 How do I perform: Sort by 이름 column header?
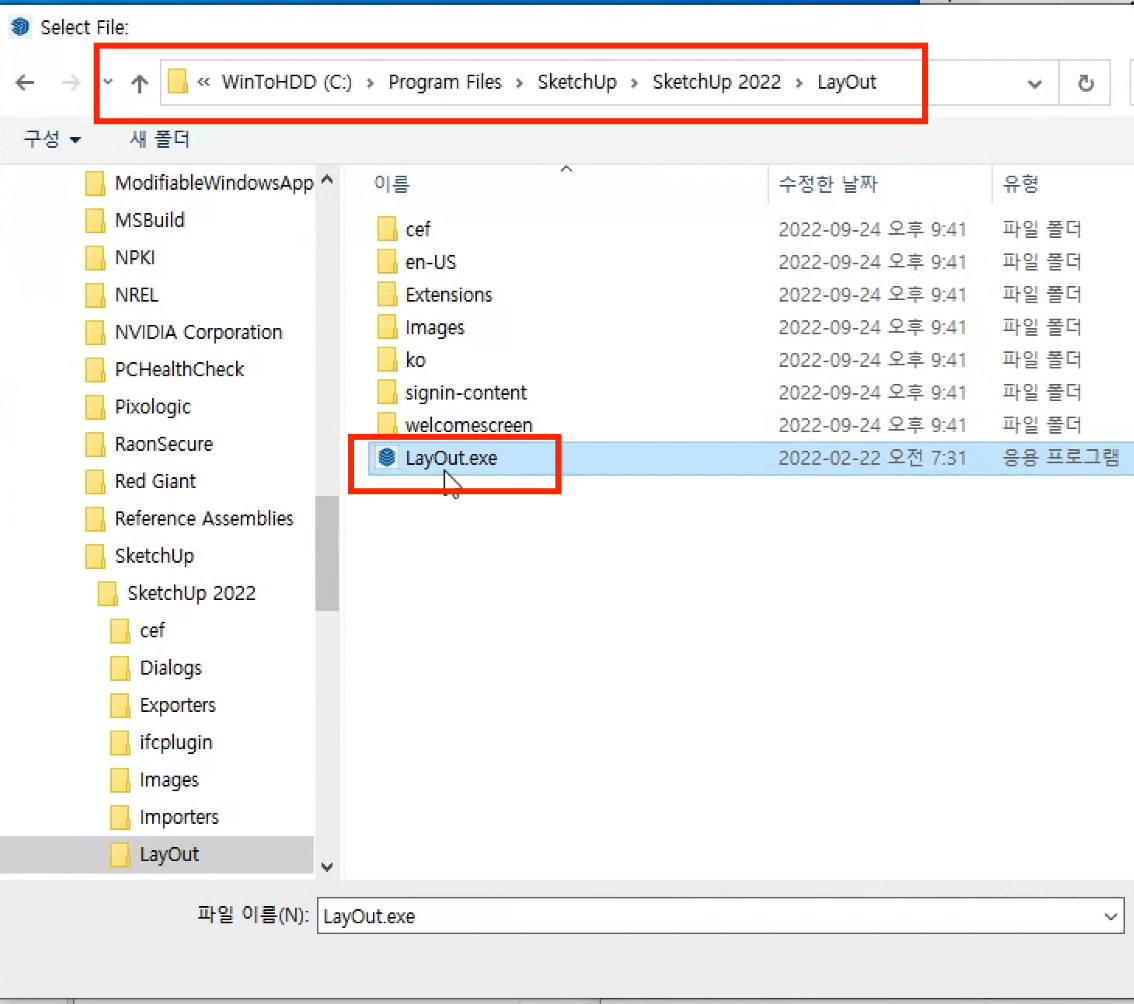point(391,184)
